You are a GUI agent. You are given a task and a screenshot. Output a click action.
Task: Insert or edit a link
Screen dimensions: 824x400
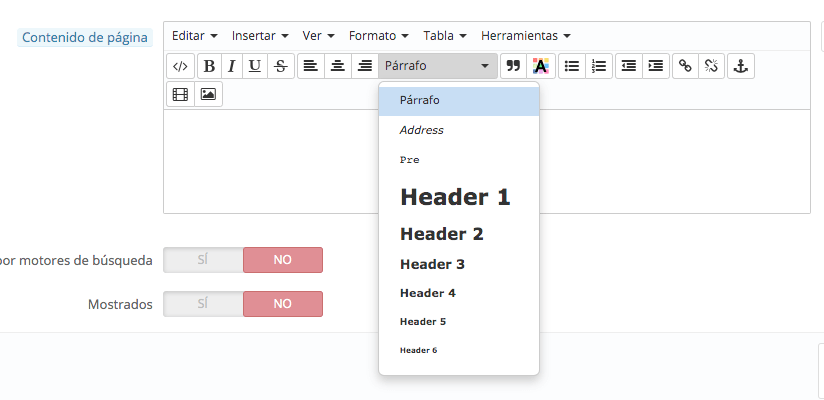click(x=685, y=66)
